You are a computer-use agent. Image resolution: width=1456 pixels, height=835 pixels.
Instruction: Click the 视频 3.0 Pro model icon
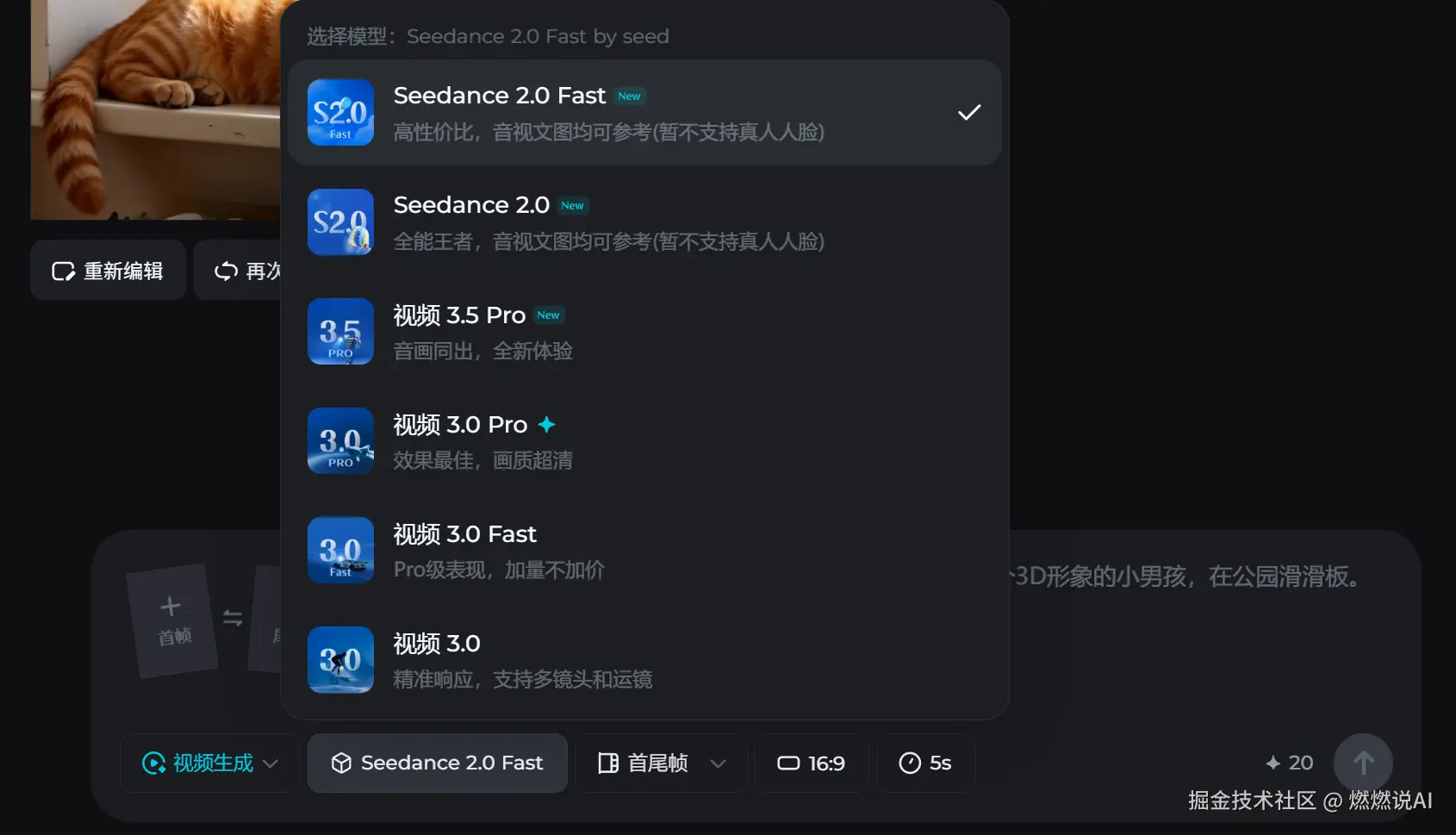coord(340,440)
